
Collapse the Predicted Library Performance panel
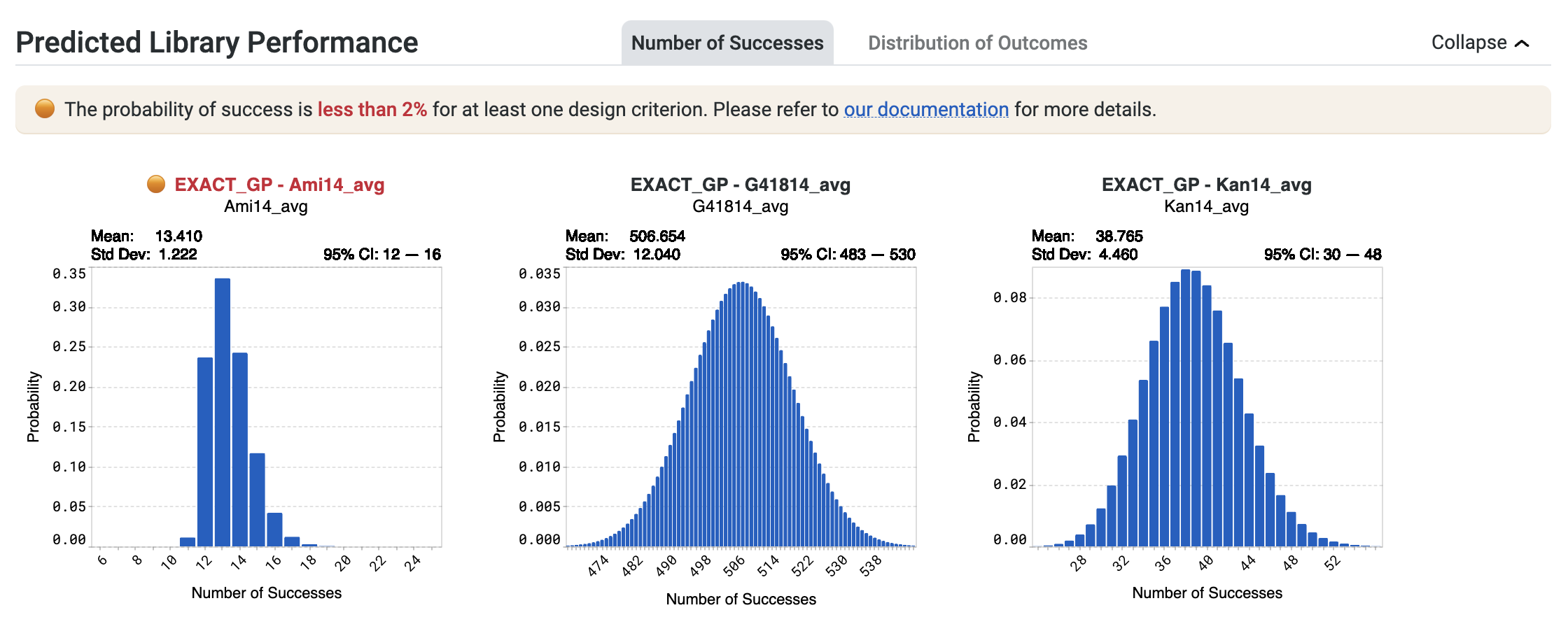point(1480,43)
